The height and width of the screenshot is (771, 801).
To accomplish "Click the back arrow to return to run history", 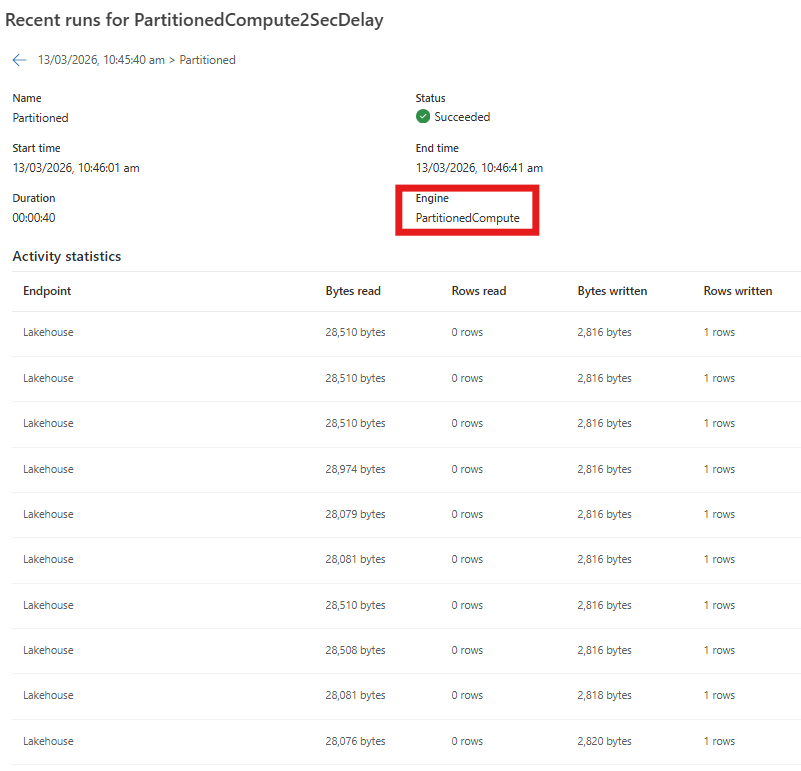I will pos(19,60).
